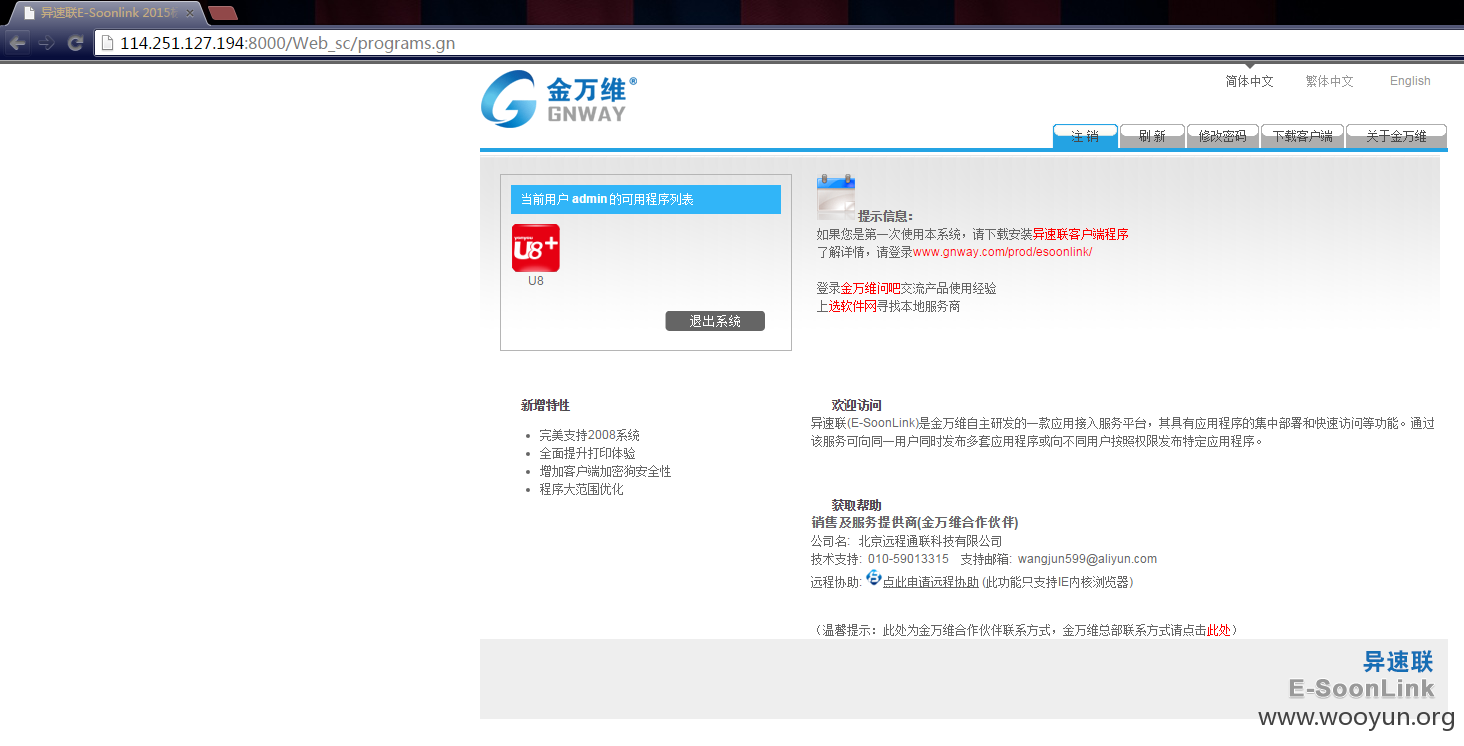This screenshot has height=746, width=1464.
Task: Click the phone number 010-59013315
Action: click(908, 559)
